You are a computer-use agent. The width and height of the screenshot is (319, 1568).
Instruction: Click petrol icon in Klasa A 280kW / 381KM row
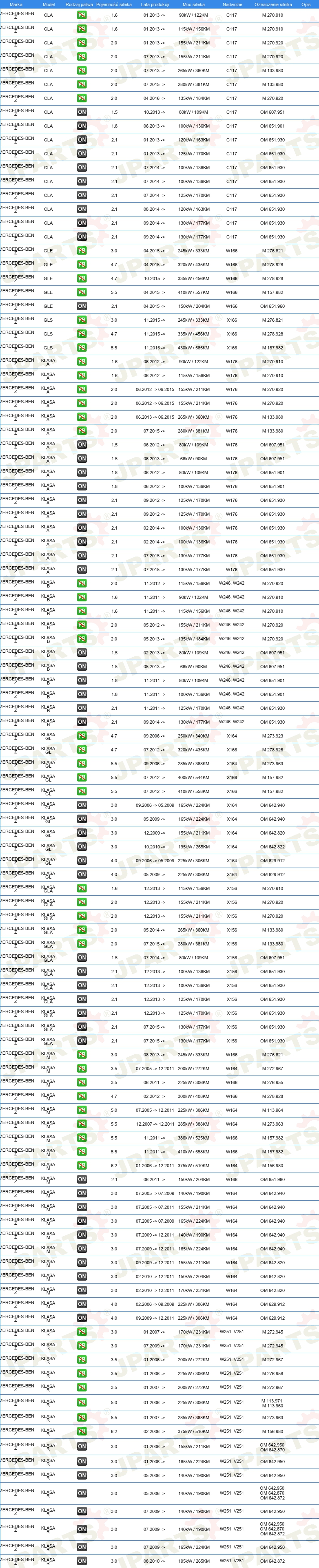click(82, 431)
